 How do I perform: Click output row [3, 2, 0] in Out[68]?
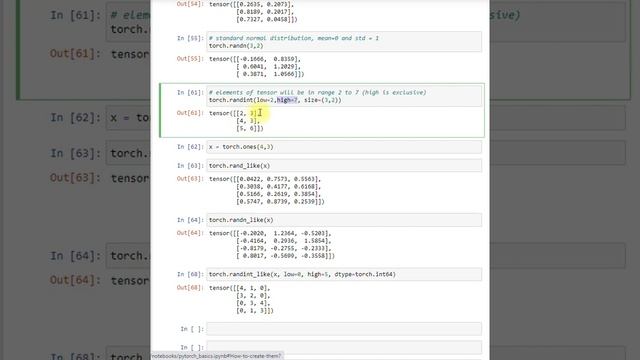point(253,296)
